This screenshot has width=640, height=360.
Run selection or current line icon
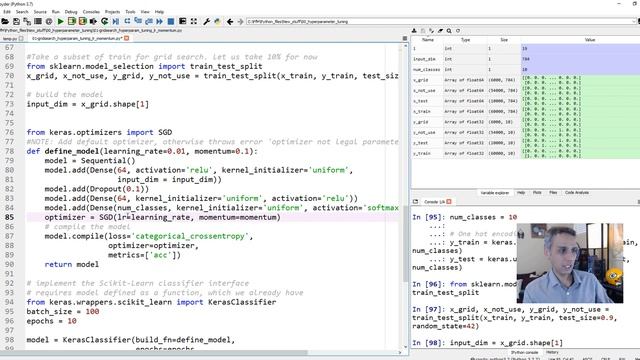93,21
